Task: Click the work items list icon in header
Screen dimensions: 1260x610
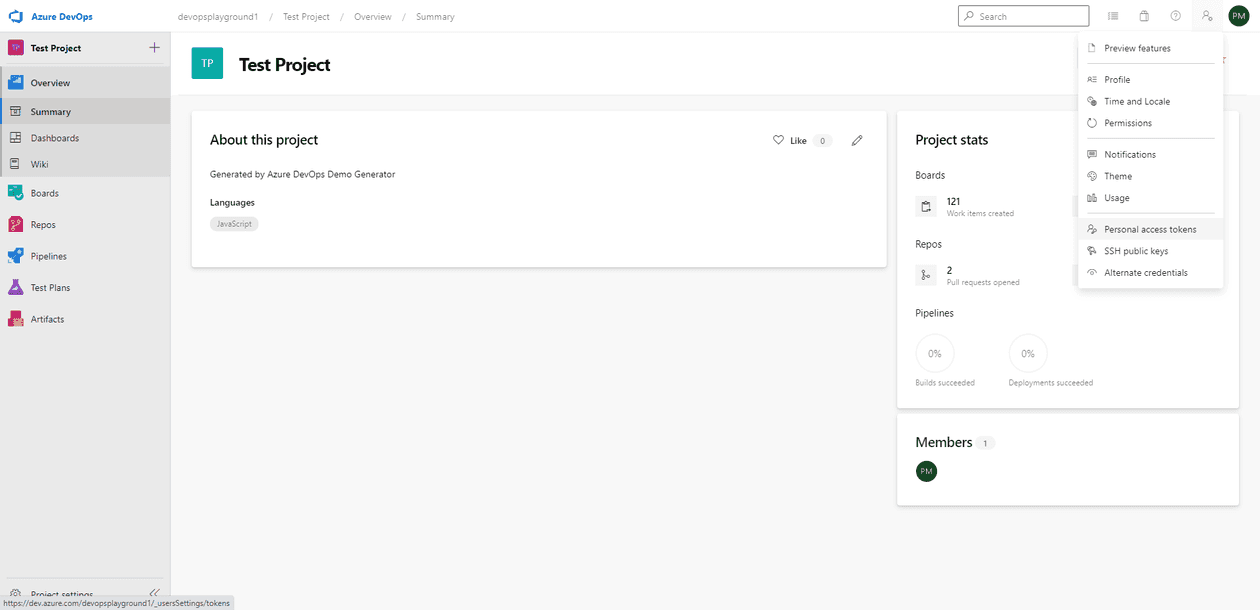Action: 1113,16
